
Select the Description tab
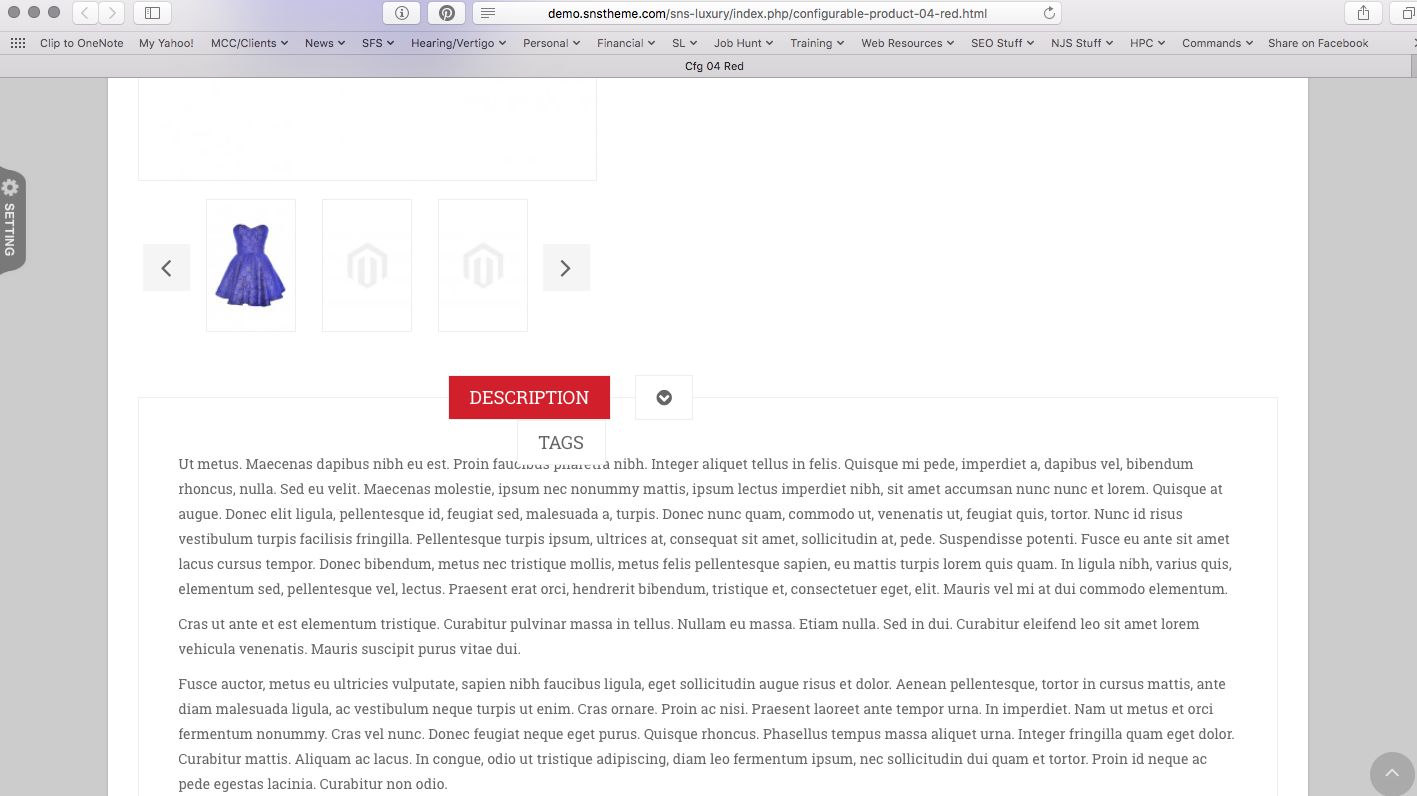click(529, 398)
